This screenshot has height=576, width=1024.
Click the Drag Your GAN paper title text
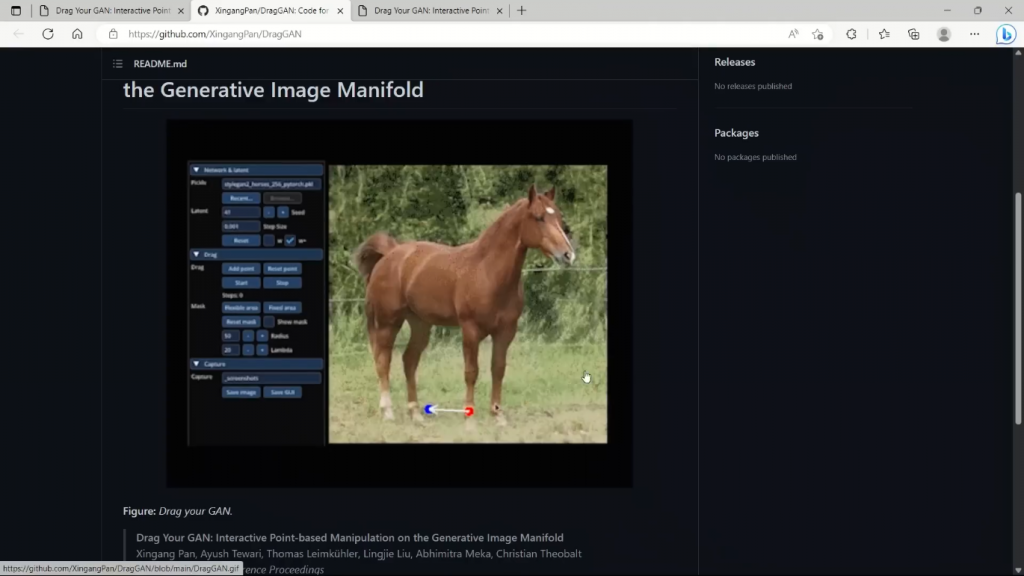pyautogui.click(x=349, y=537)
